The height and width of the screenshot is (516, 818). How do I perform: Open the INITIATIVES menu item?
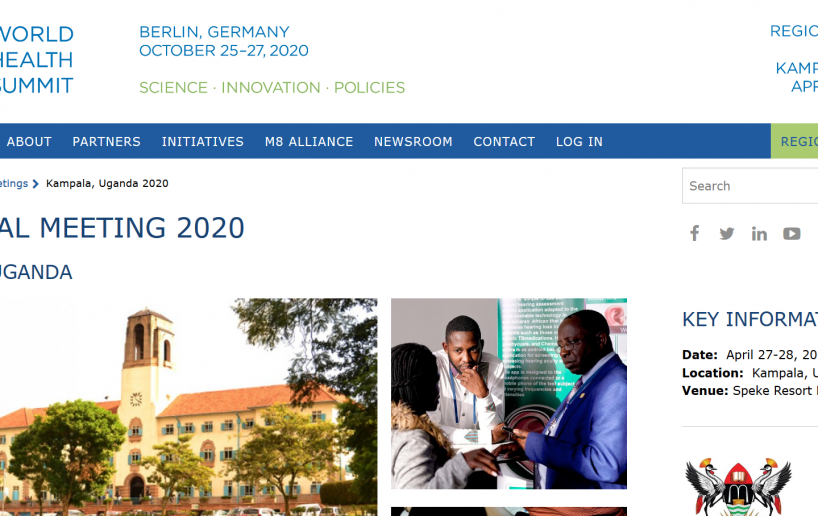(x=202, y=141)
